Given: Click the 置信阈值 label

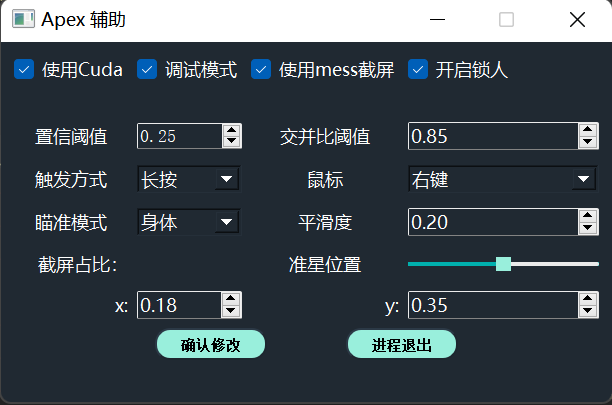Looking at the screenshot, I should pos(71,137).
